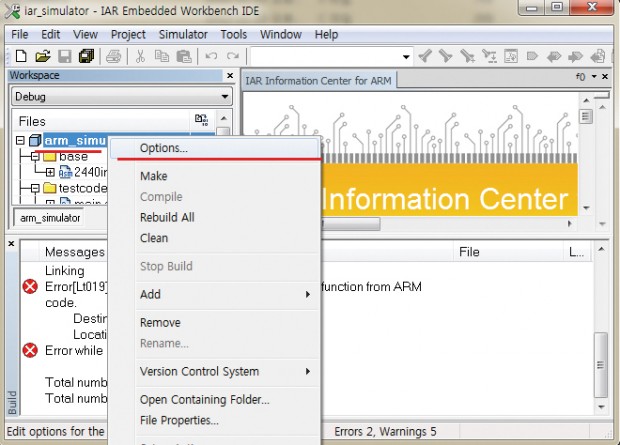Click the Find toolbar icon after search box
620x445 pixels.
(425, 56)
